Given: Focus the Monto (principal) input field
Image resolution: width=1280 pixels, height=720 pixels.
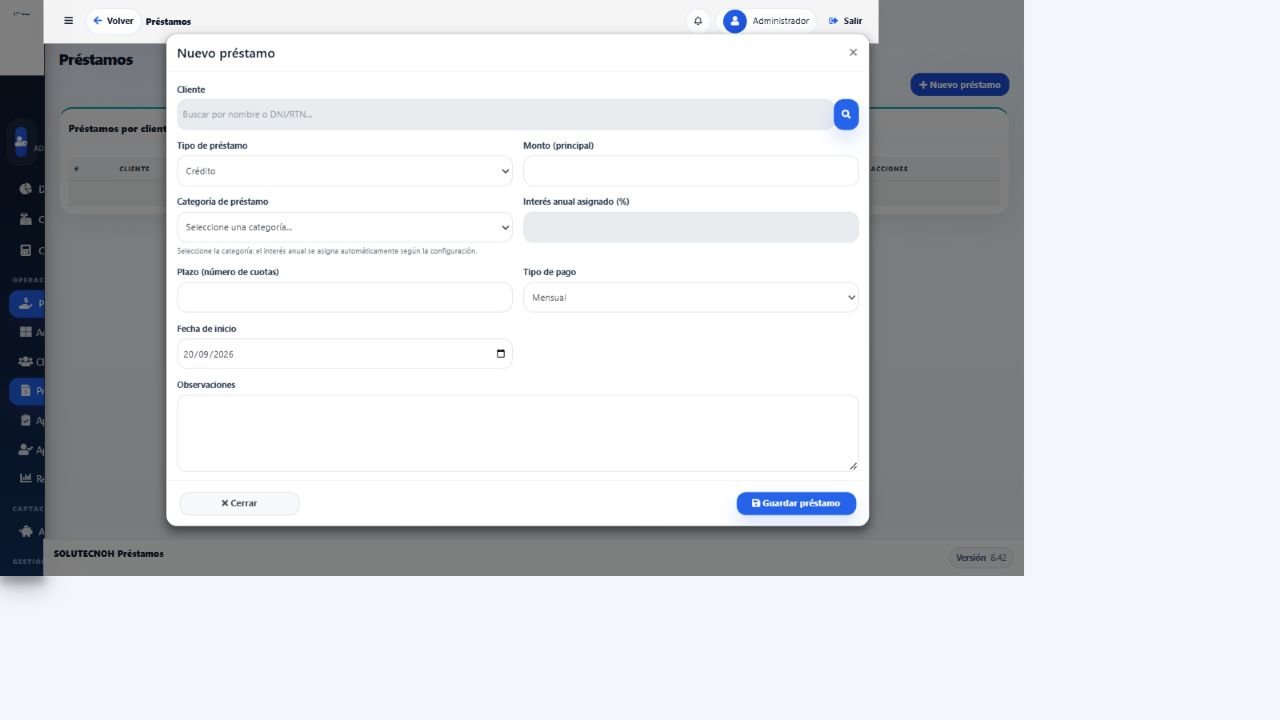Looking at the screenshot, I should (x=691, y=171).
